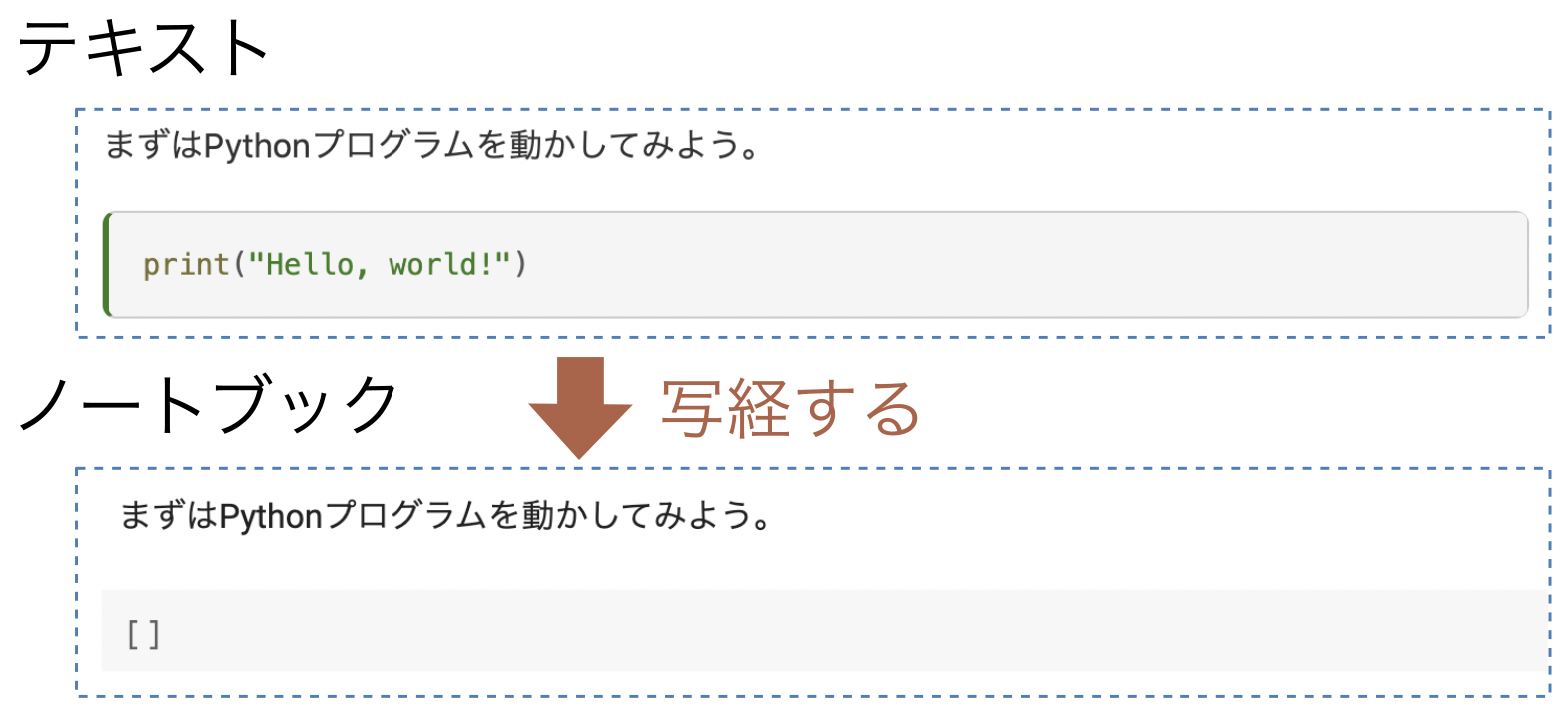Click the word Python in the upper text box
The image size is (1568, 719).
pos(257,146)
